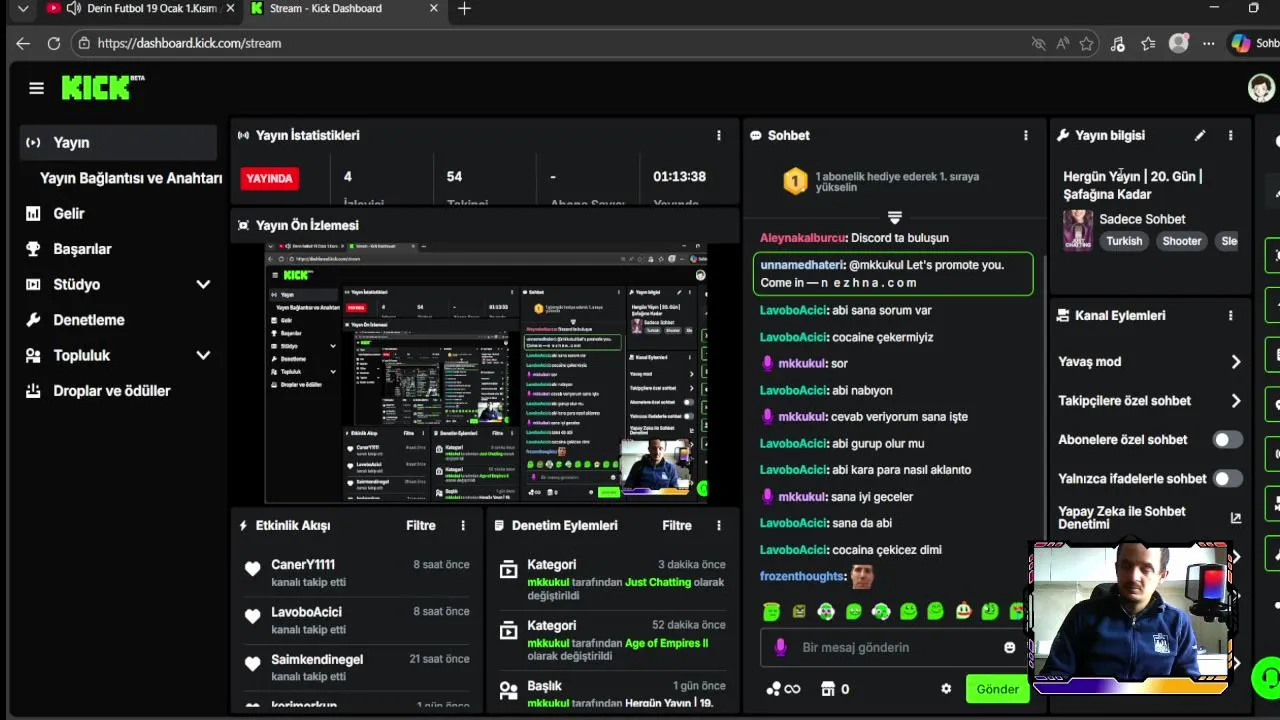Open the browser tab list dropdown
The height and width of the screenshot is (720, 1280).
point(22,8)
